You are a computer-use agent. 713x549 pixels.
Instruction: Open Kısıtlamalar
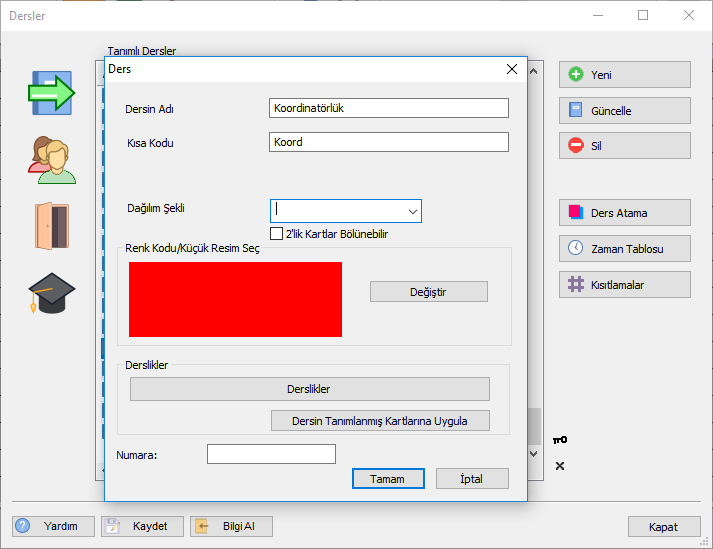[x=624, y=285]
